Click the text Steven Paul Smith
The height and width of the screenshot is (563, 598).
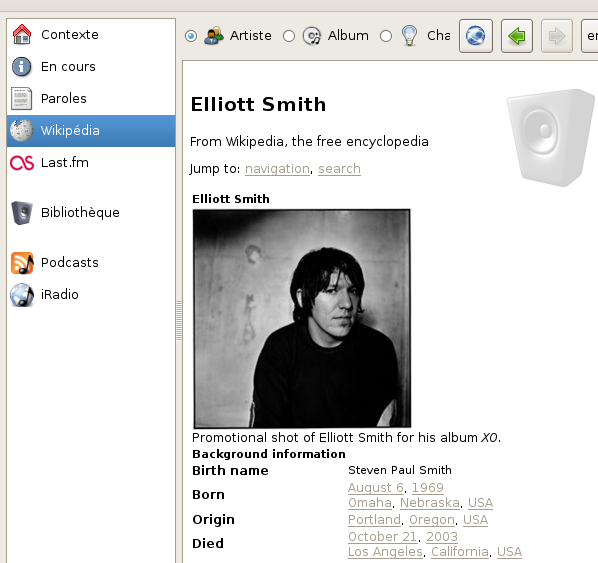400,470
